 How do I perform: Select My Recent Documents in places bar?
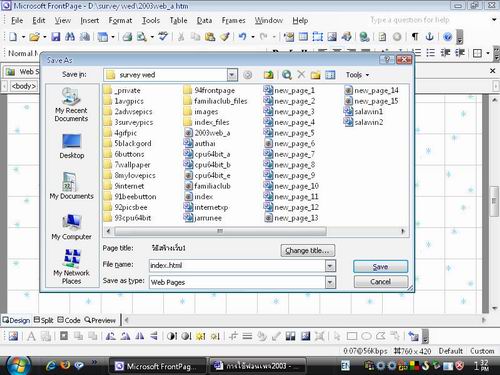(71, 105)
